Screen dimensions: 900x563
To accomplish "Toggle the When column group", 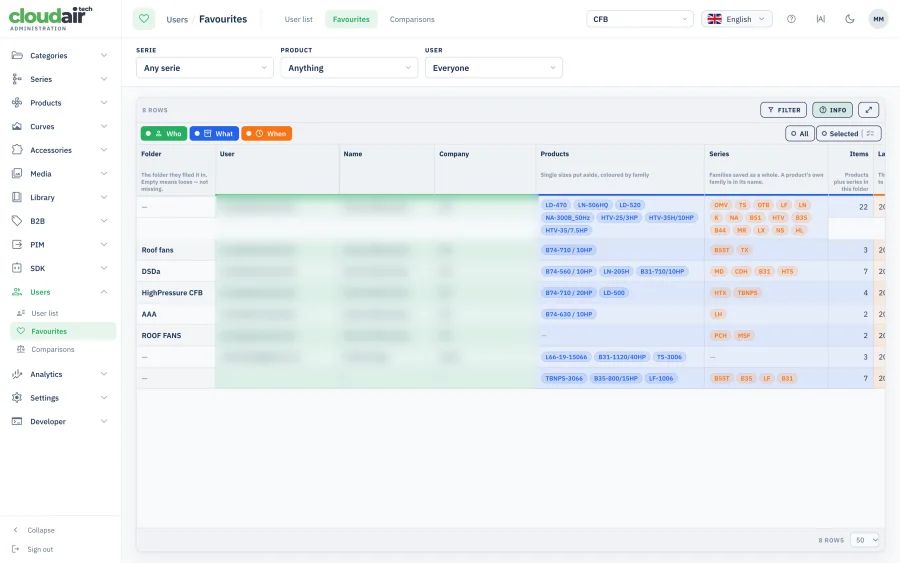I will [267, 134].
